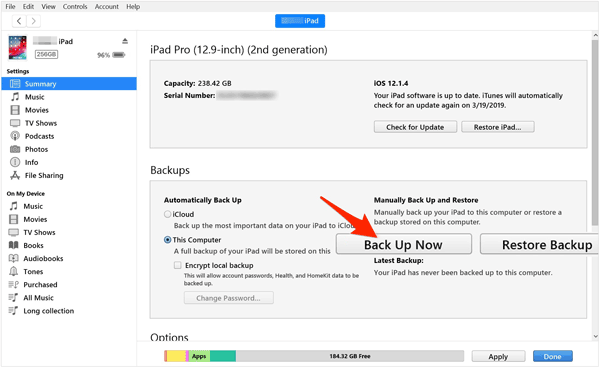This screenshot has width=600, height=368.
Task: Click the File Sharing label
Action: 44,176
